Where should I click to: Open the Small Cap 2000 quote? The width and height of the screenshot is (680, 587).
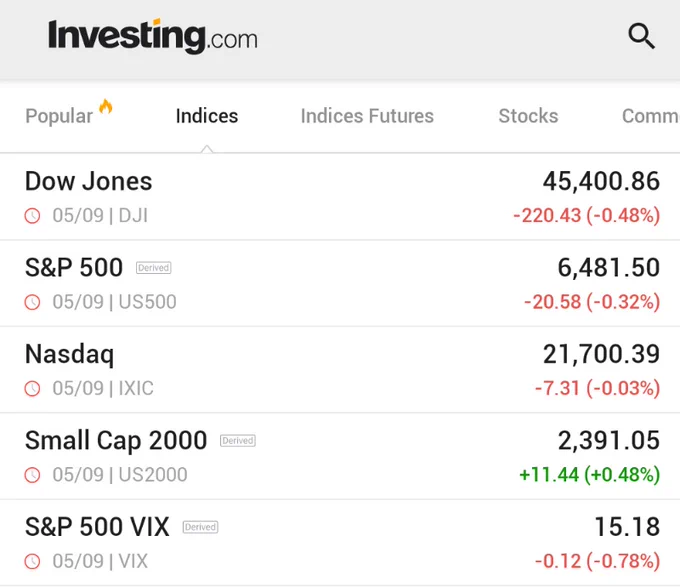[340, 456]
